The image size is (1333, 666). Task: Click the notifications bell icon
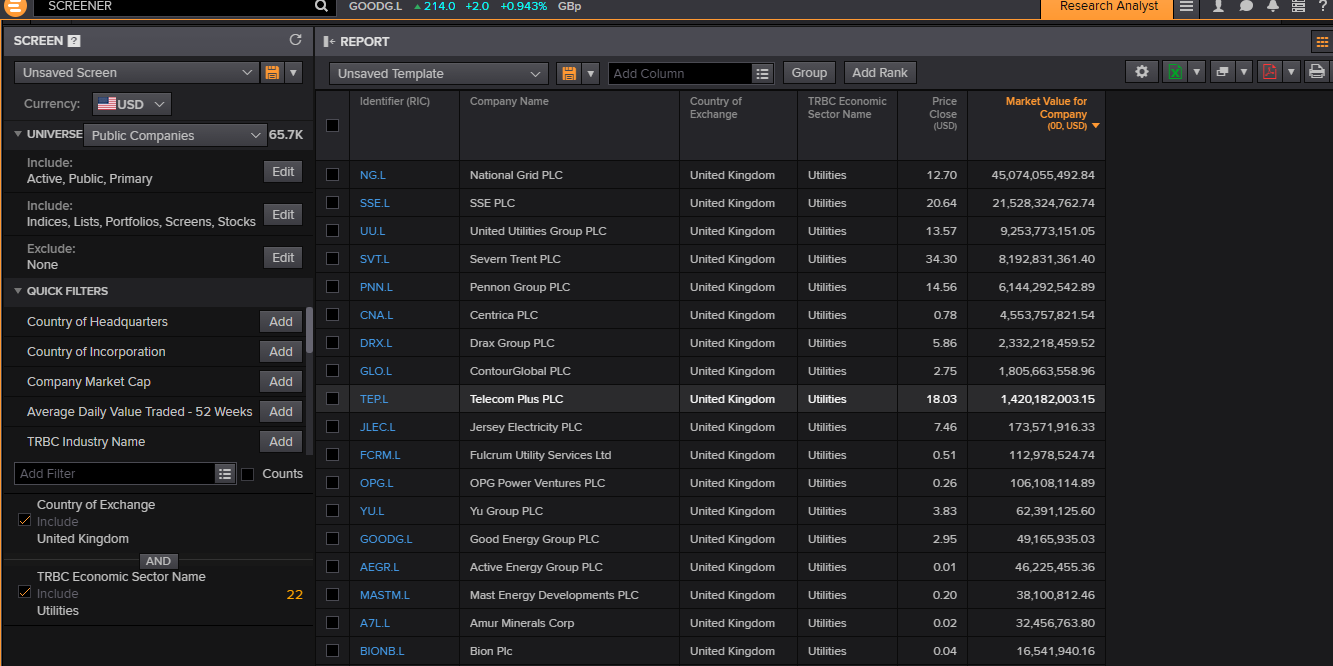point(1272,7)
